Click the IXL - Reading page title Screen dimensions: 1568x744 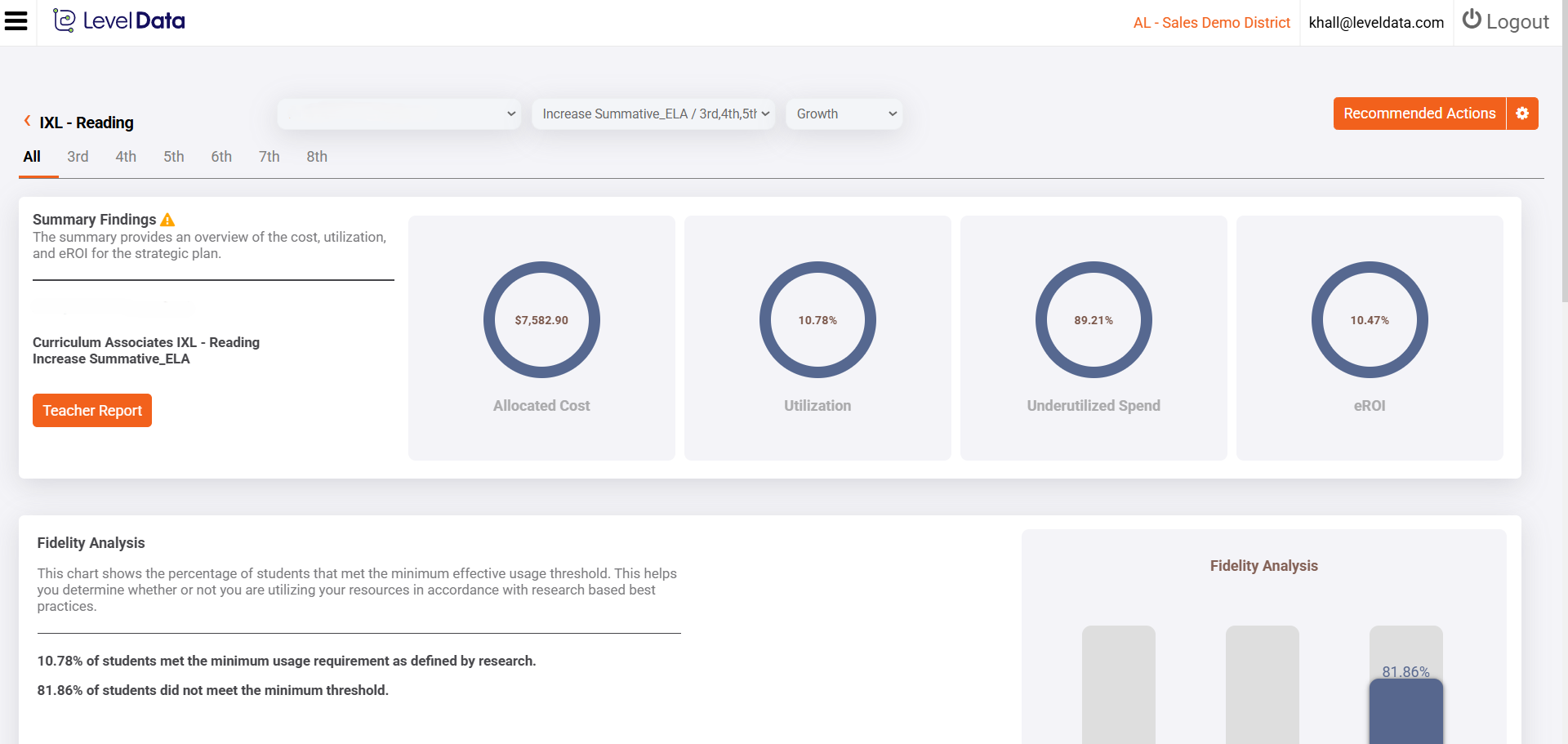tap(87, 123)
